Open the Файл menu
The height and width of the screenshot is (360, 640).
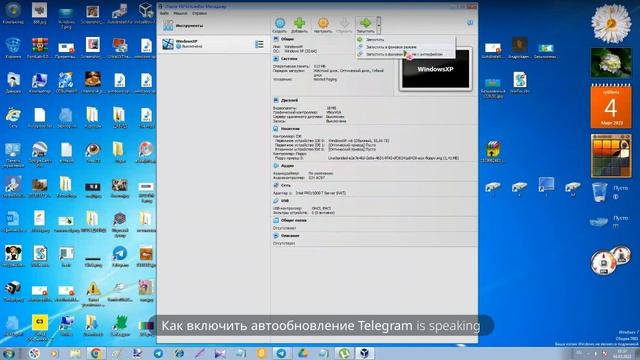(x=164, y=13)
